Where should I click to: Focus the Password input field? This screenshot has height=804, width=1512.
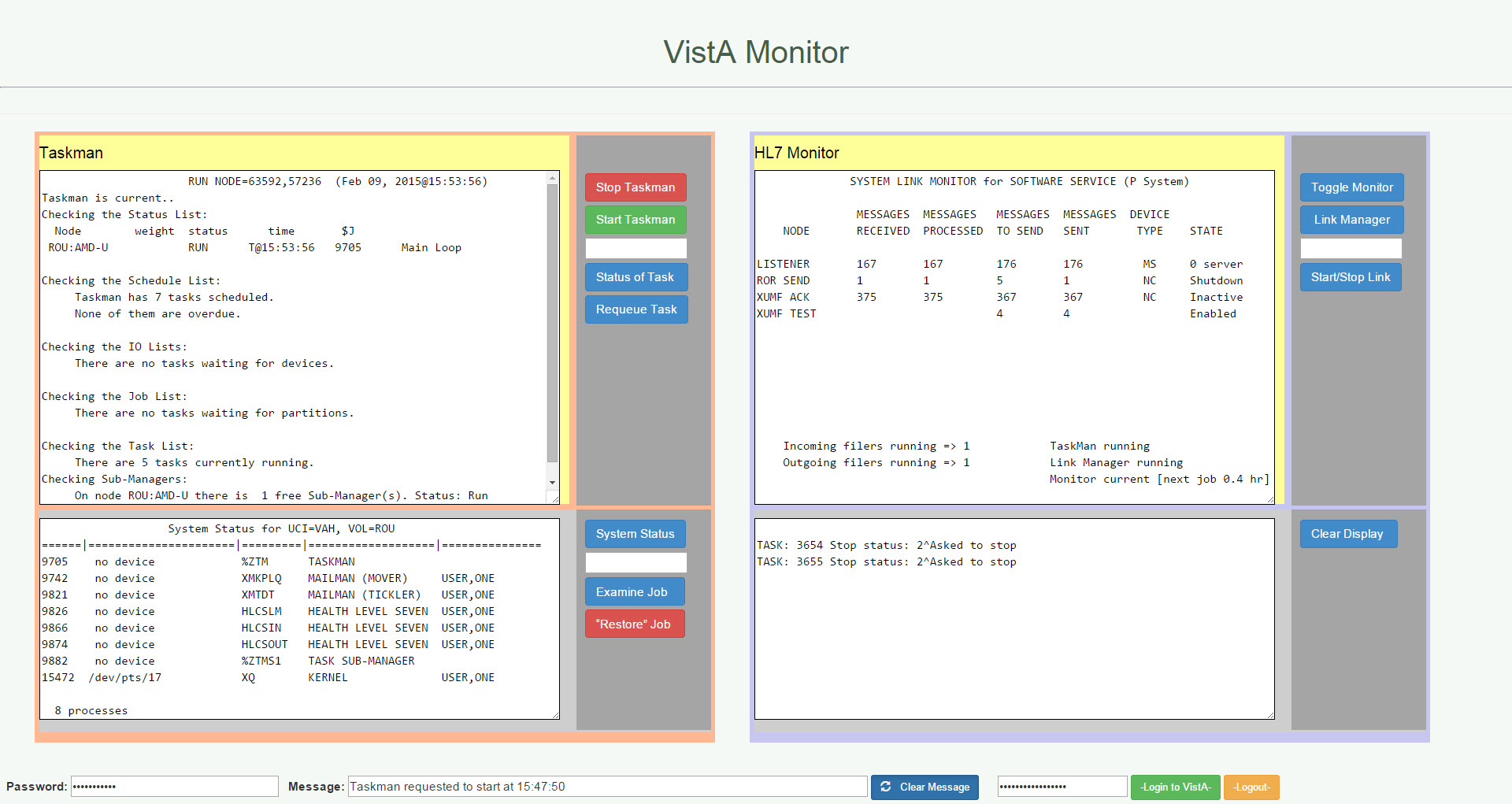tap(174, 786)
